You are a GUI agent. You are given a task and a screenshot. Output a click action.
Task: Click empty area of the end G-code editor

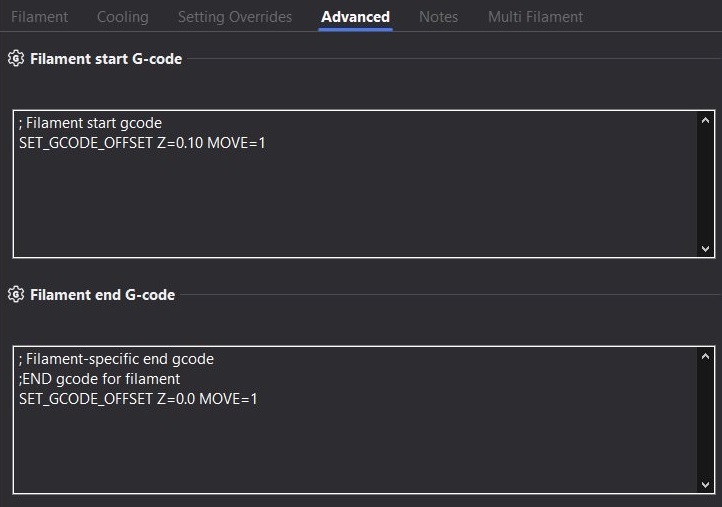tap(350, 450)
